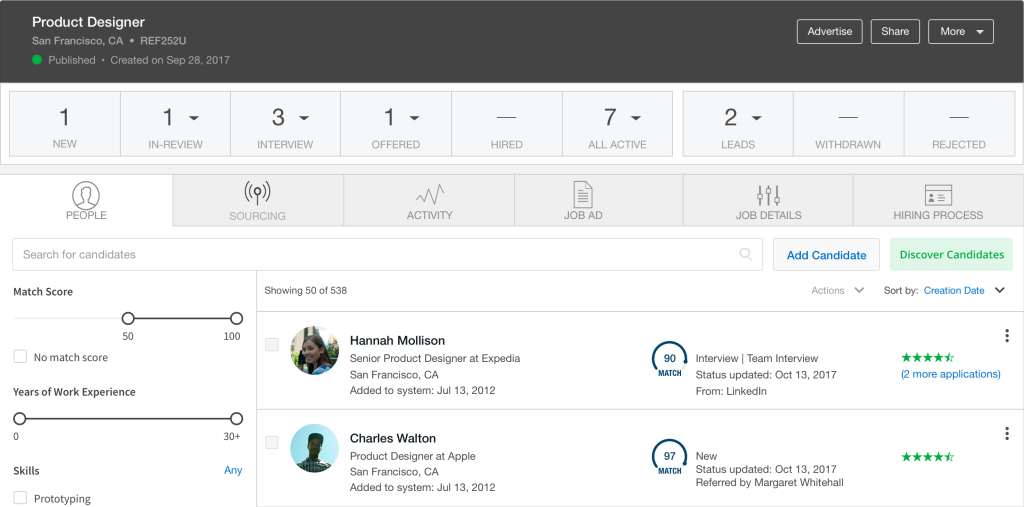This screenshot has height=507, width=1024.
Task: Click the Match Score minimum slider handle
Action: 128,318
